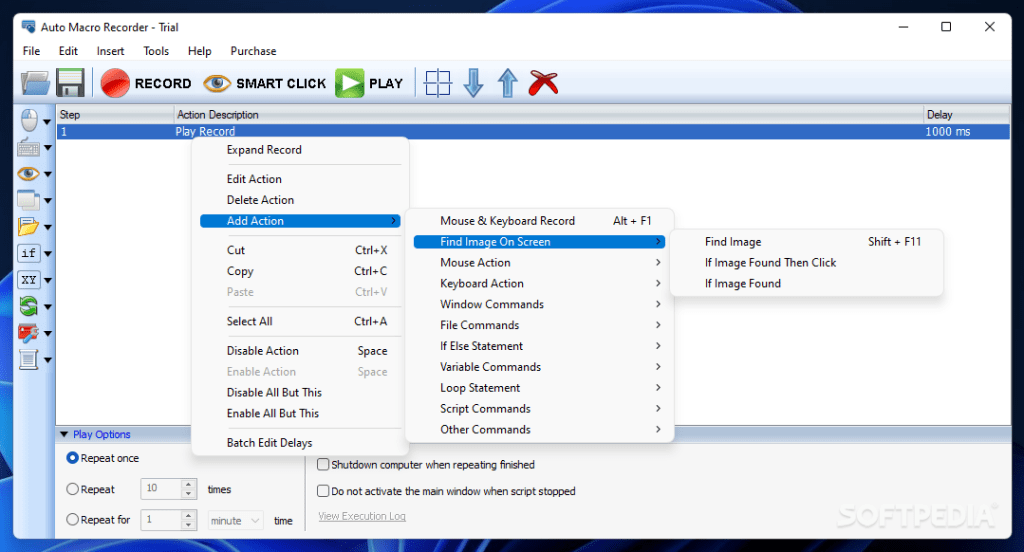Screen dimensions: 1024x552
Task: Expand the Loop Statement submenu
Action: click(539, 388)
